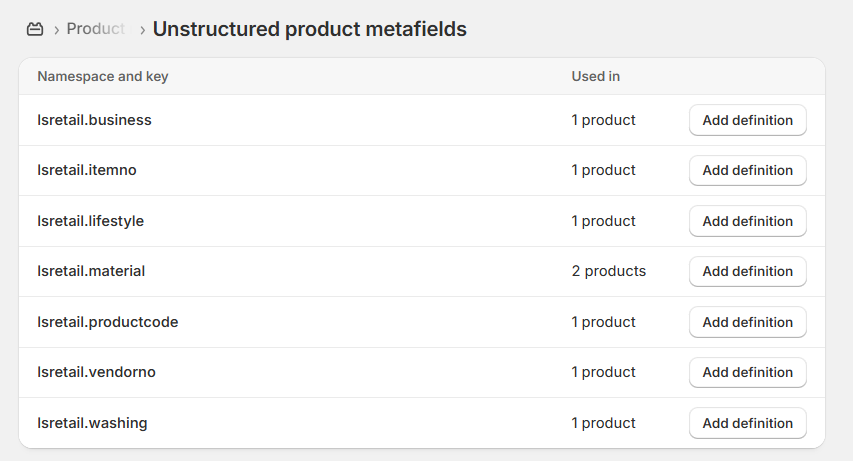Add definition for lsretail.washing
Viewport: 853px width, 461px height.
pos(747,423)
